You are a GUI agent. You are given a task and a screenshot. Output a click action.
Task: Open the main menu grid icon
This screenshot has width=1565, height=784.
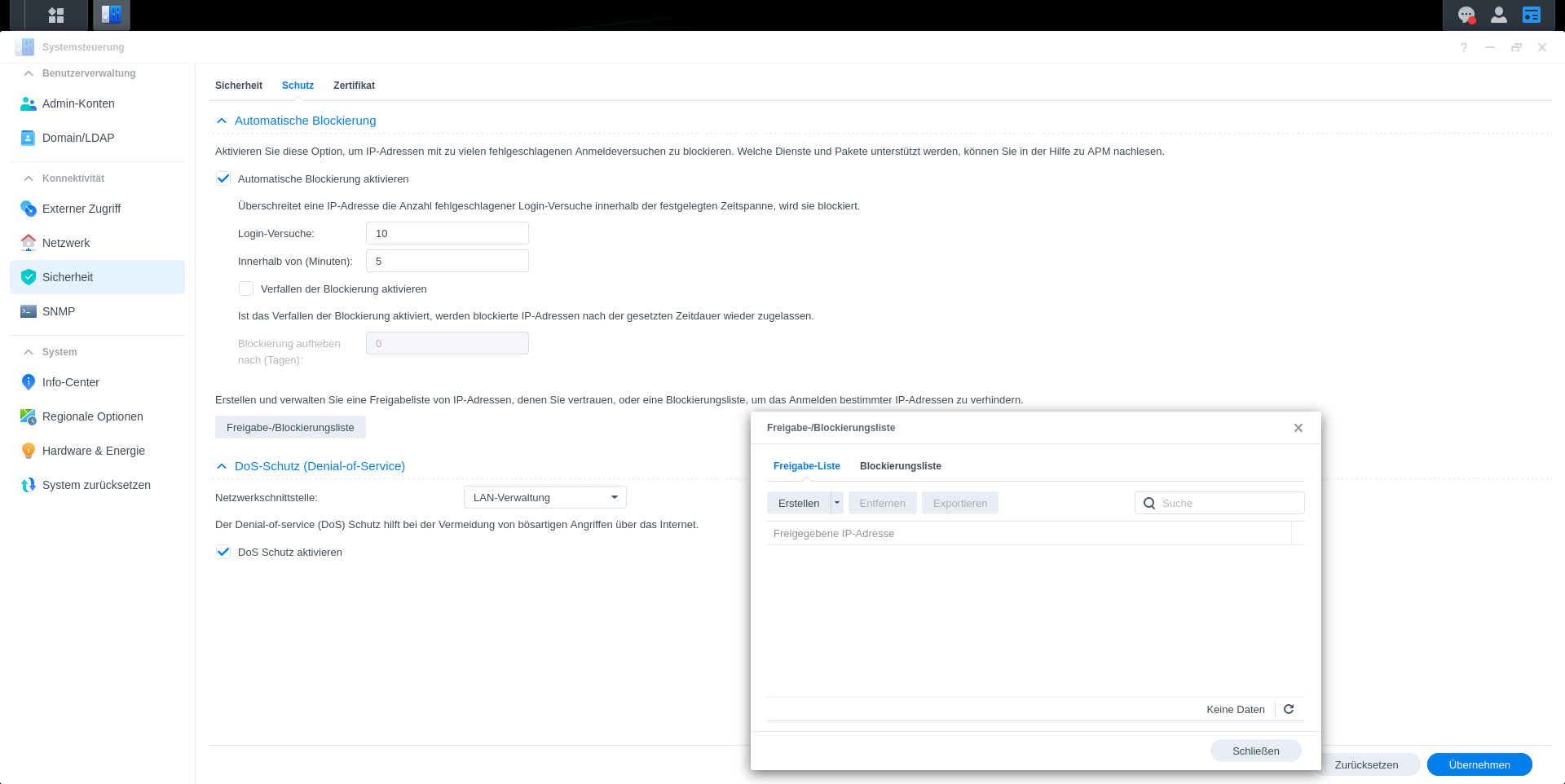(x=56, y=15)
